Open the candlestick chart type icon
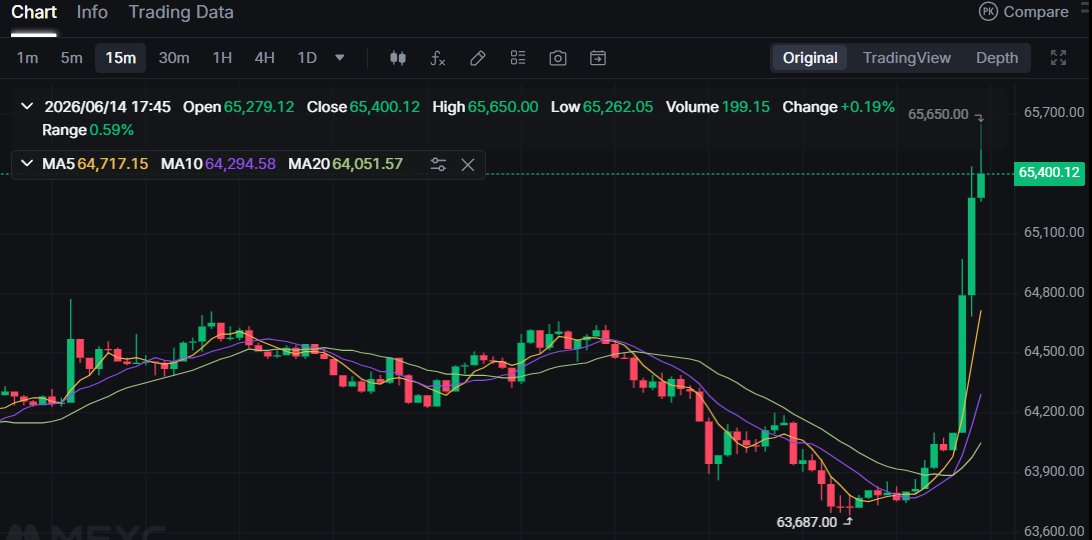The image size is (1092, 540). click(x=398, y=58)
